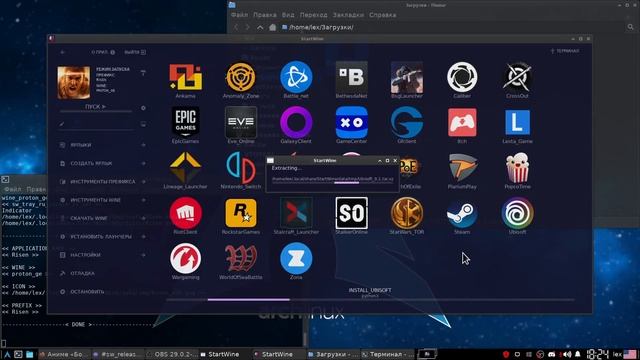Image resolution: width=640 pixels, height=360 pixels.
Task: Click the file manager home icon
Action: point(273,27)
